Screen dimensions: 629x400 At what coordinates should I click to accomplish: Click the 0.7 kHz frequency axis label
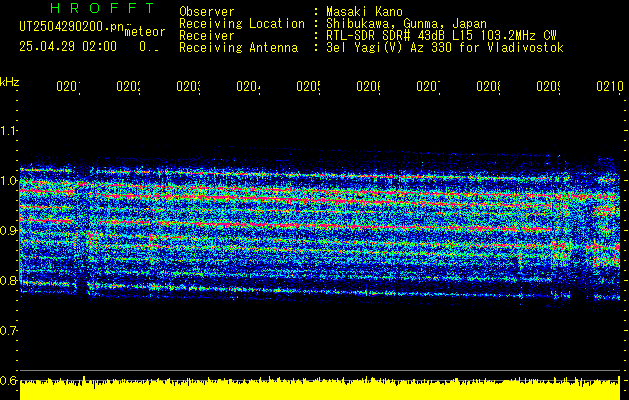[9, 330]
